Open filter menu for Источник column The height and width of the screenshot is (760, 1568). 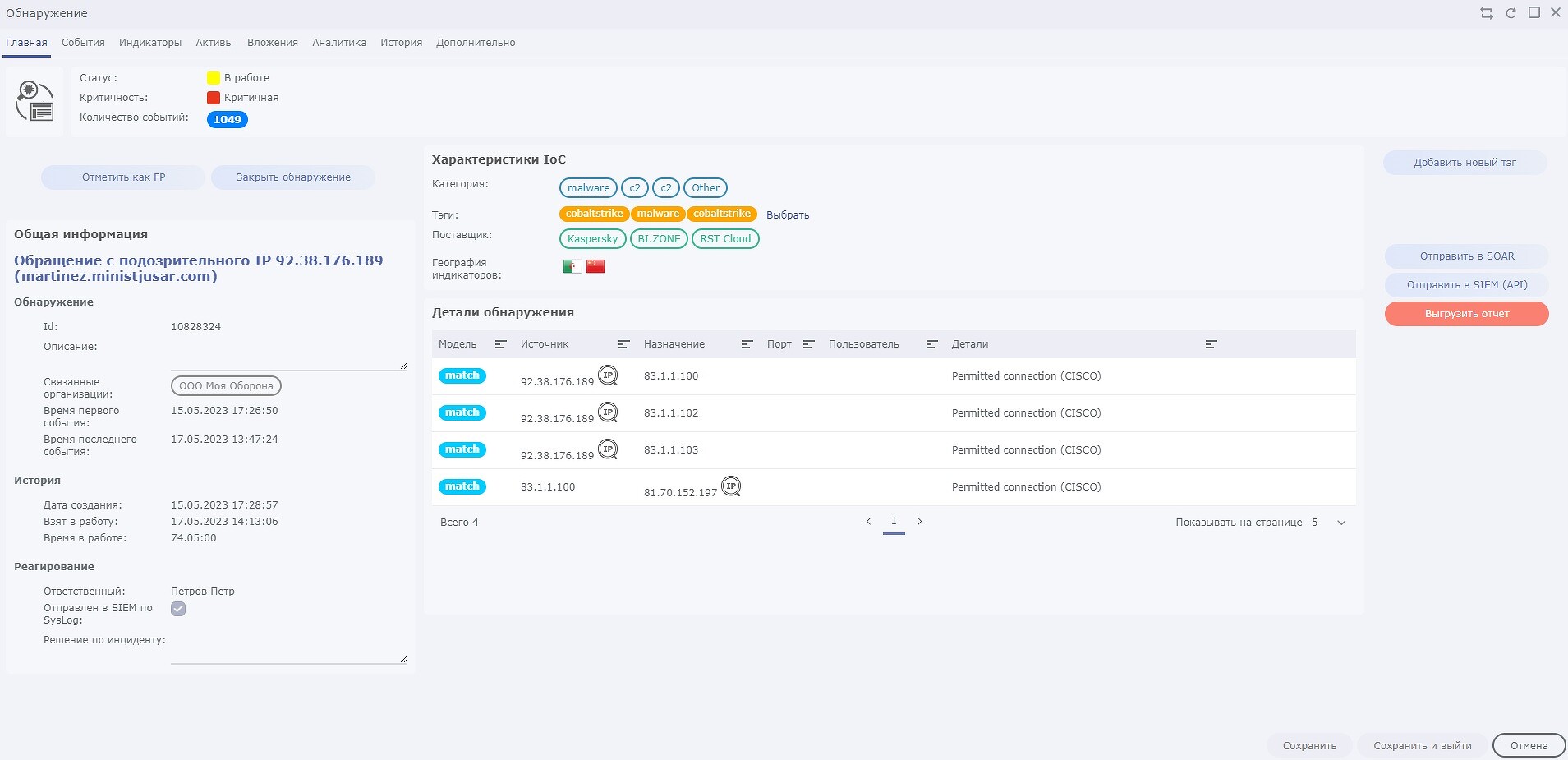(x=624, y=344)
